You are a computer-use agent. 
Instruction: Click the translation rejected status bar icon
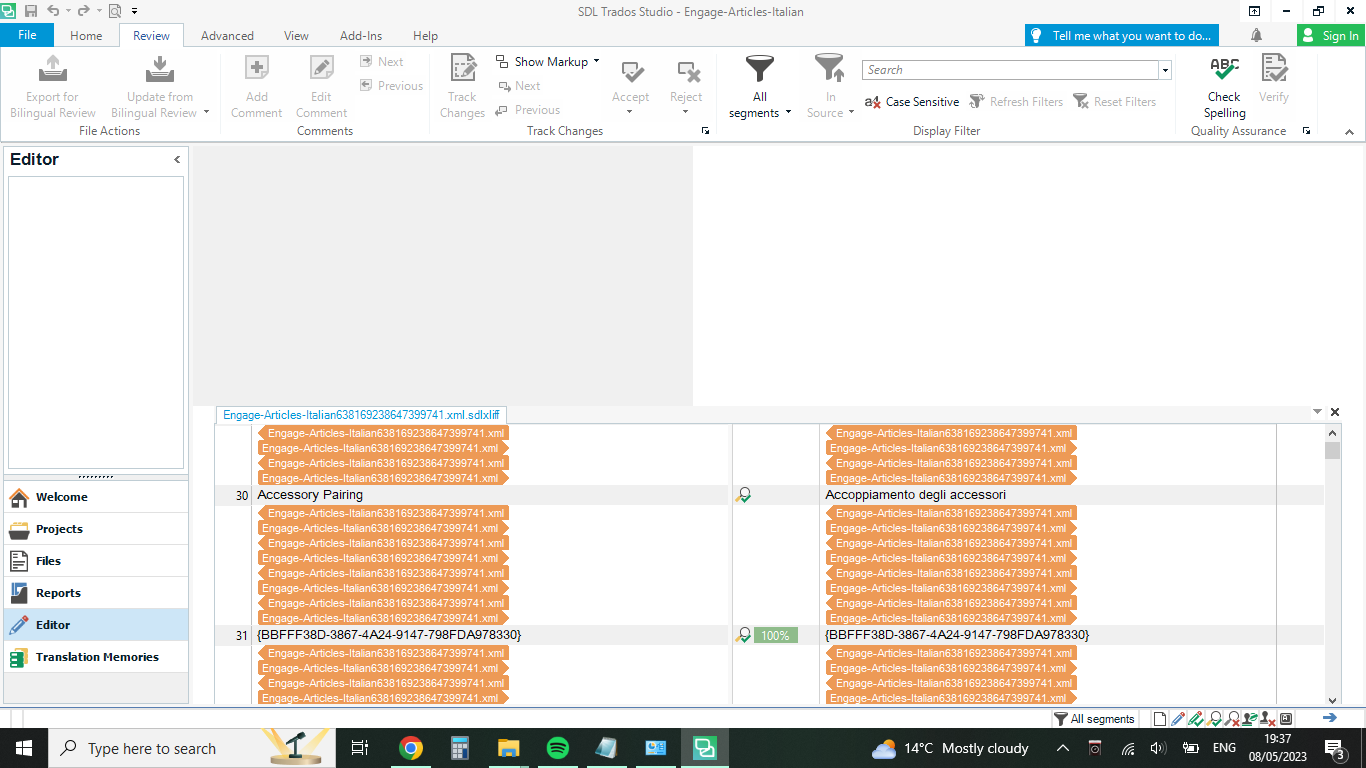click(x=1232, y=719)
